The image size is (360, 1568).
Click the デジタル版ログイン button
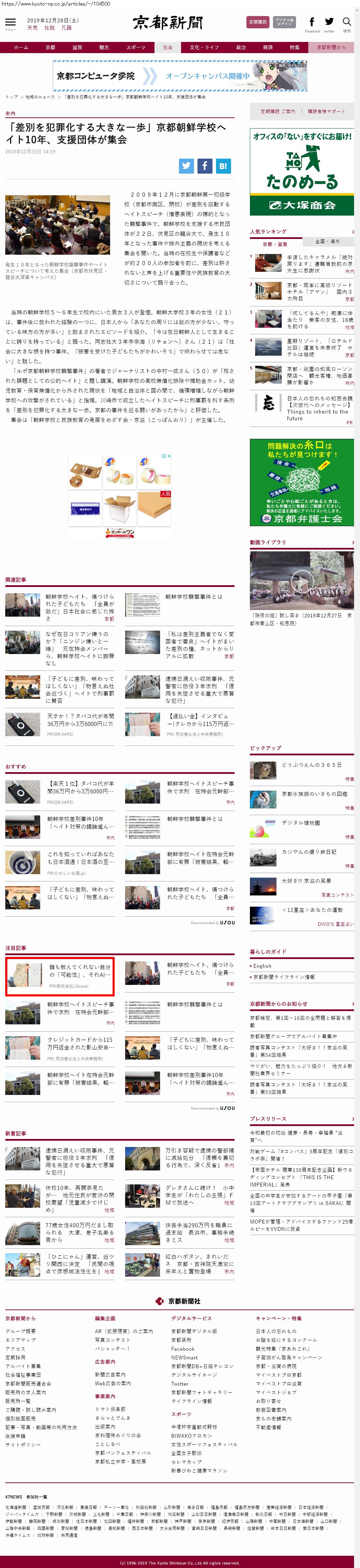tap(284, 22)
